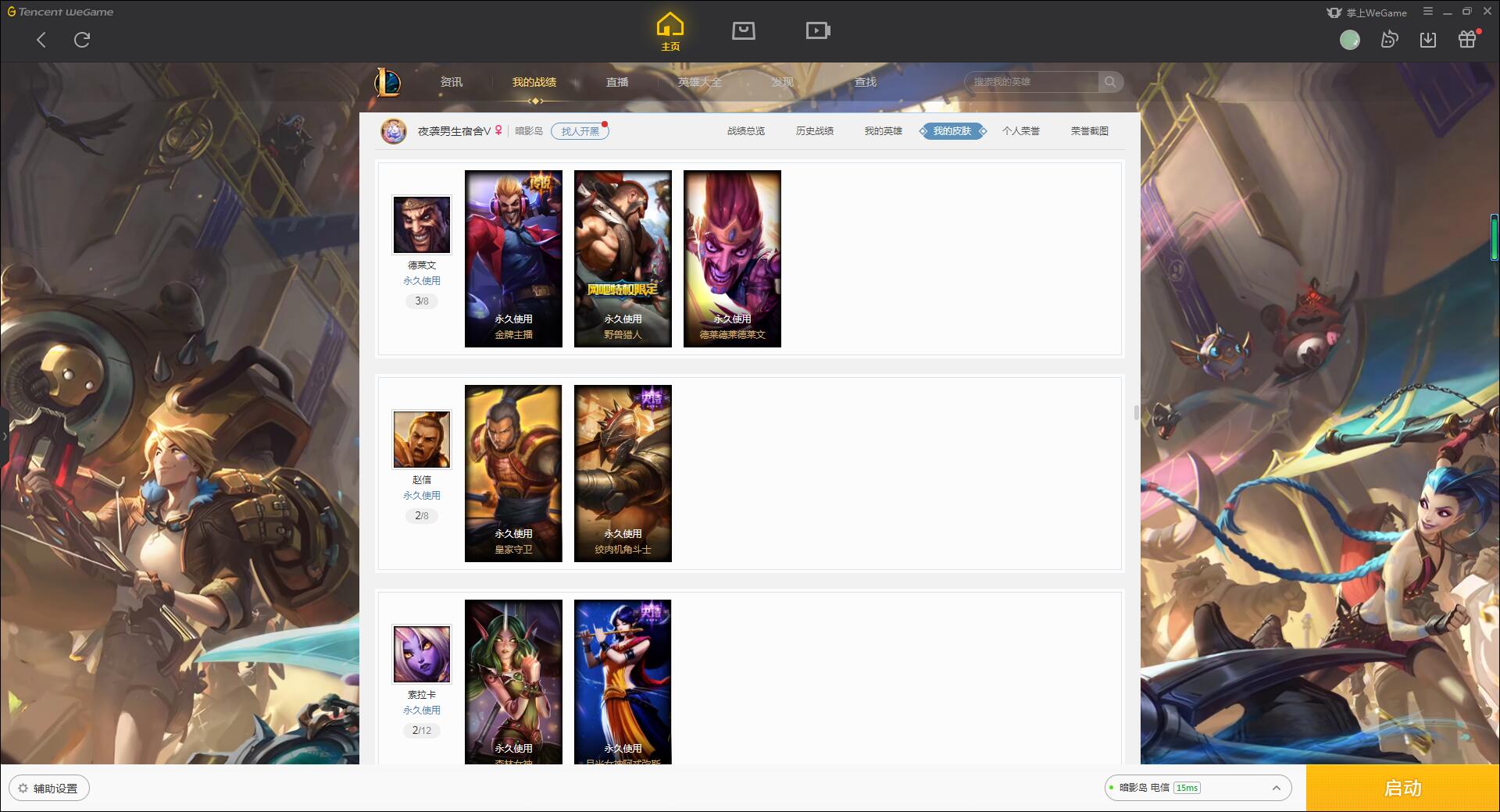The height and width of the screenshot is (812, 1500).
Task: Open the 皇家守卫 skin card
Action: pos(513,473)
